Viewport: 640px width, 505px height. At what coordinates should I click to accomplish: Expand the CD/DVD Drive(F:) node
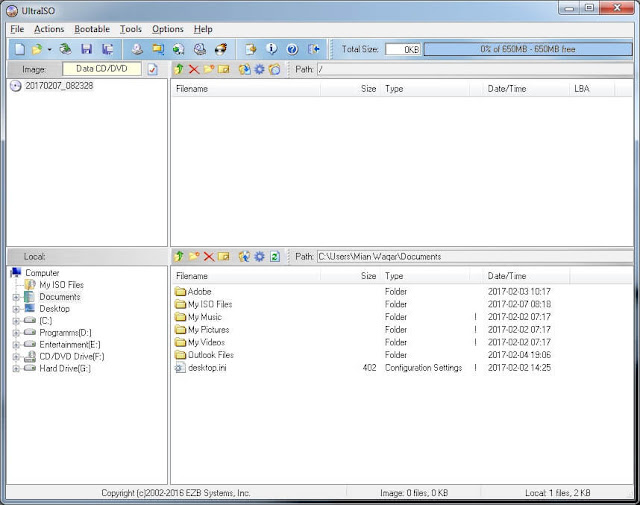tap(16, 357)
